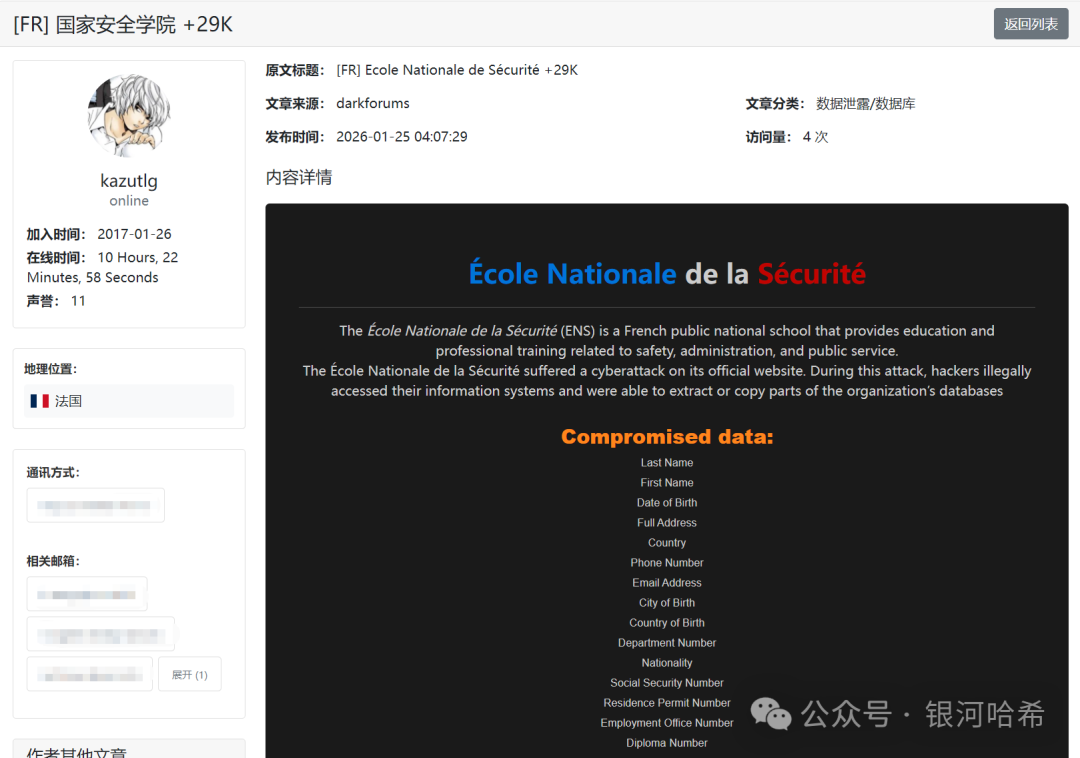Click the City of Birth entry
This screenshot has height=758, width=1080.
pos(667,602)
